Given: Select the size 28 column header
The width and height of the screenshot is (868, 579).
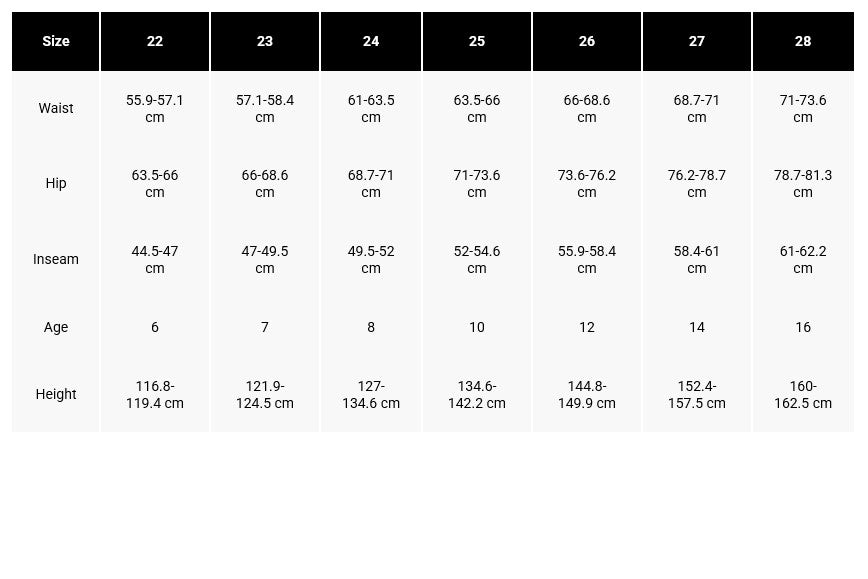Looking at the screenshot, I should (803, 41).
